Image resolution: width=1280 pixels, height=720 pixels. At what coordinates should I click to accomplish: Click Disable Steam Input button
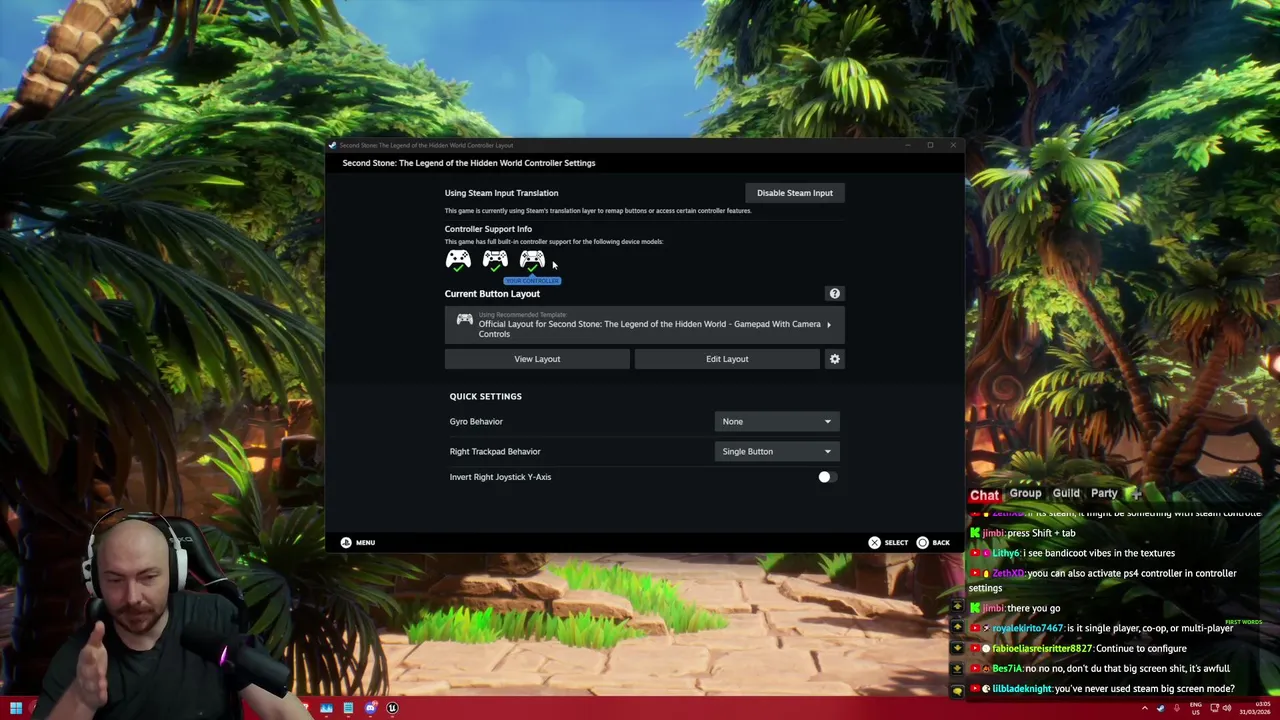pos(795,193)
